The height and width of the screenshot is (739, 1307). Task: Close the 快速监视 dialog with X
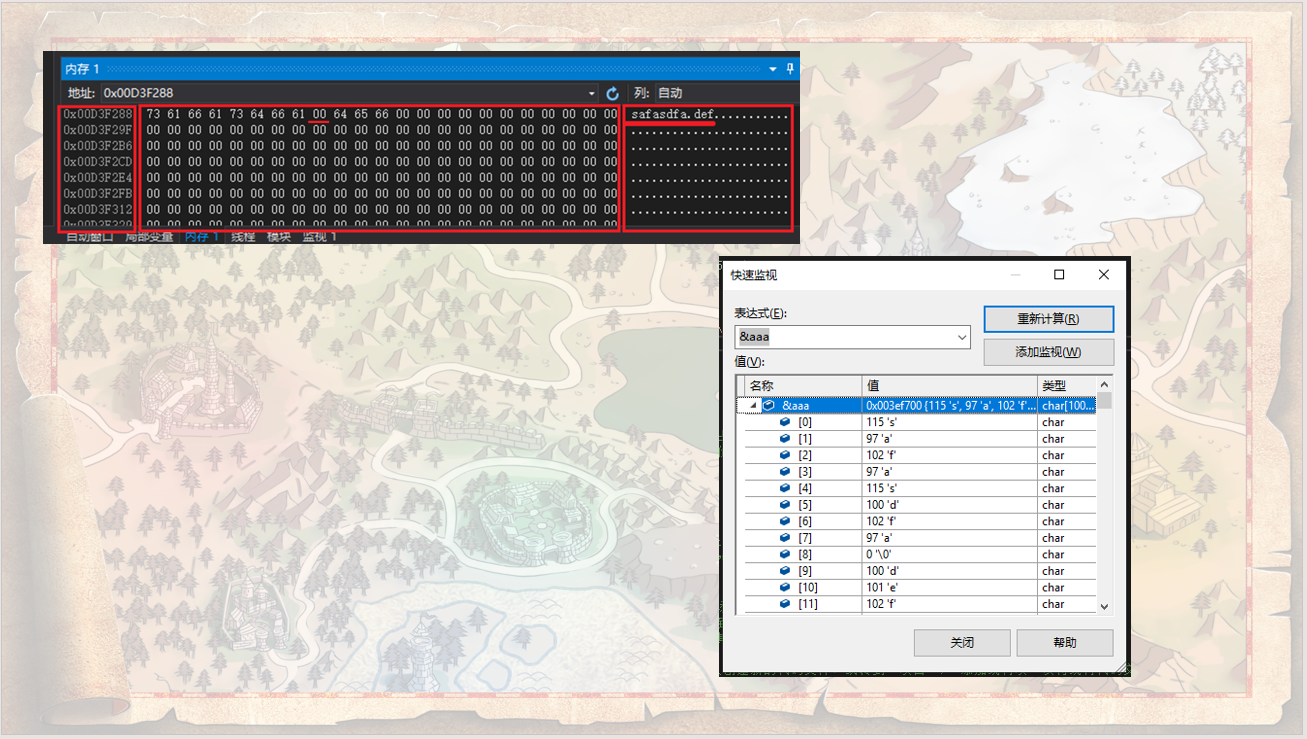(1104, 275)
